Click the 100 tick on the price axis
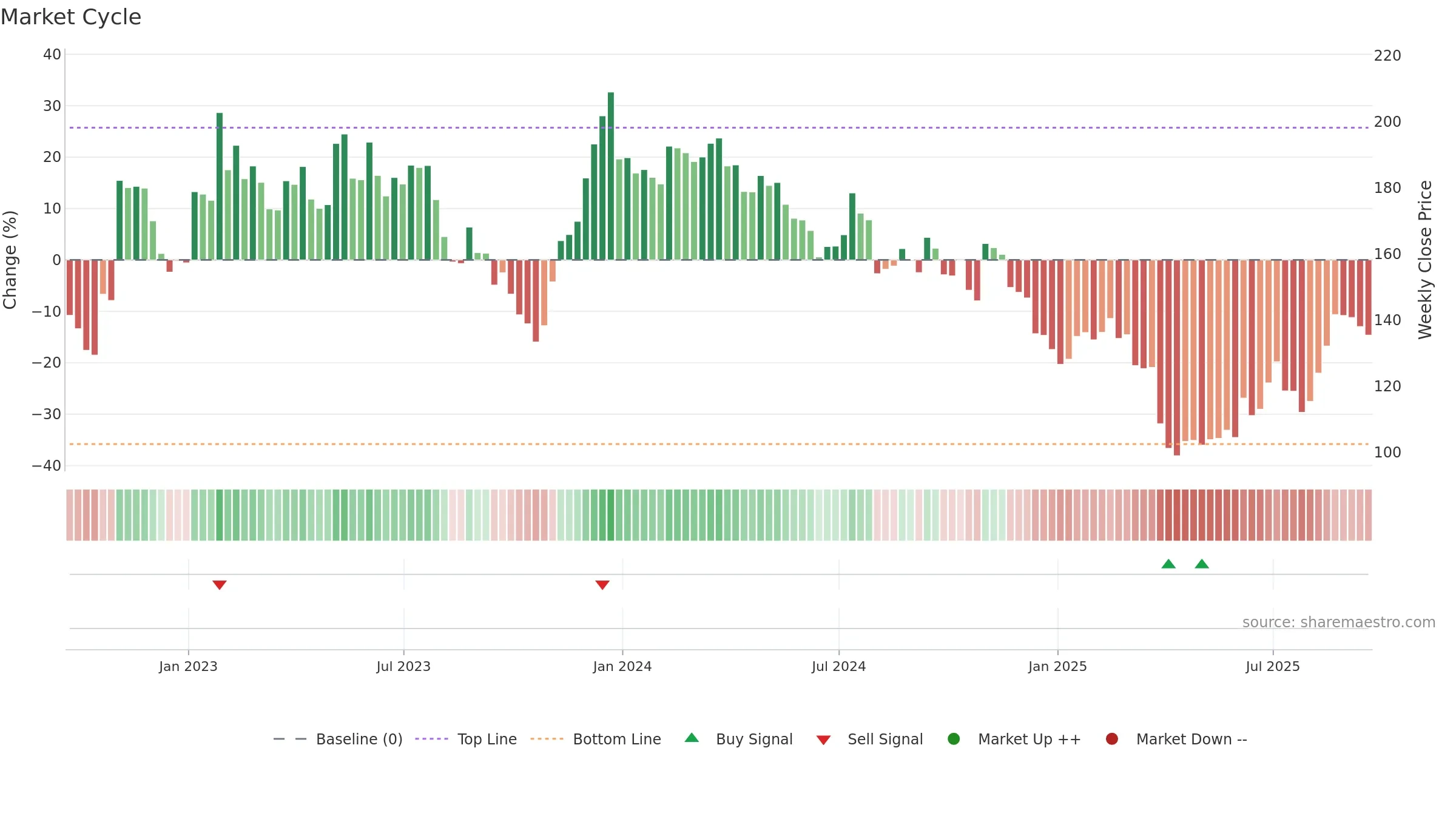 pos(1387,452)
